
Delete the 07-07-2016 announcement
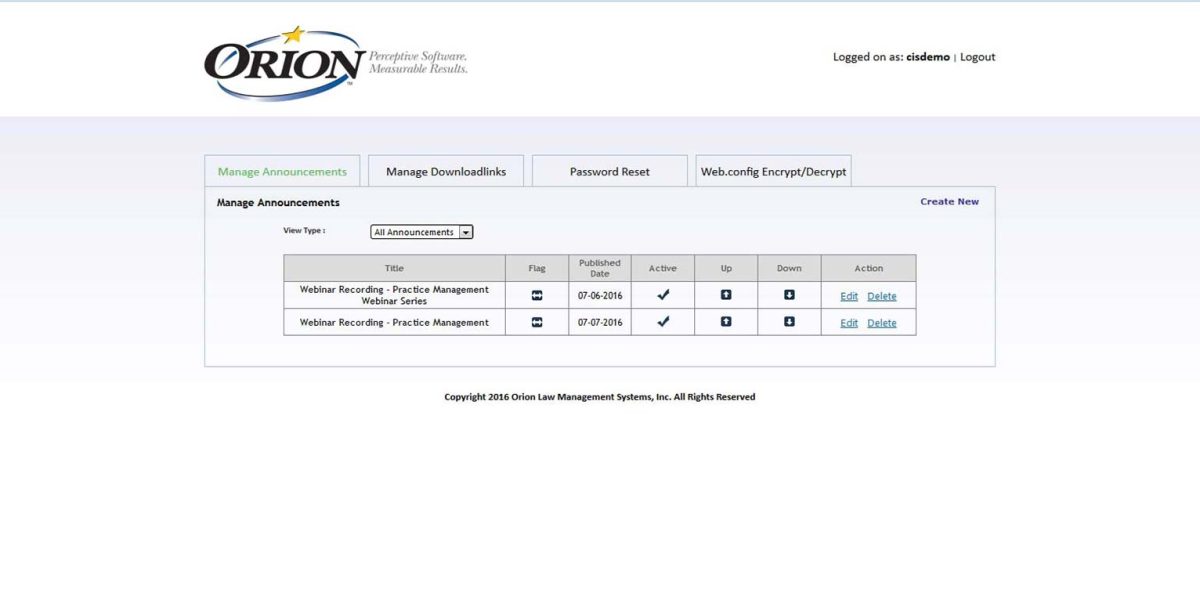point(881,322)
